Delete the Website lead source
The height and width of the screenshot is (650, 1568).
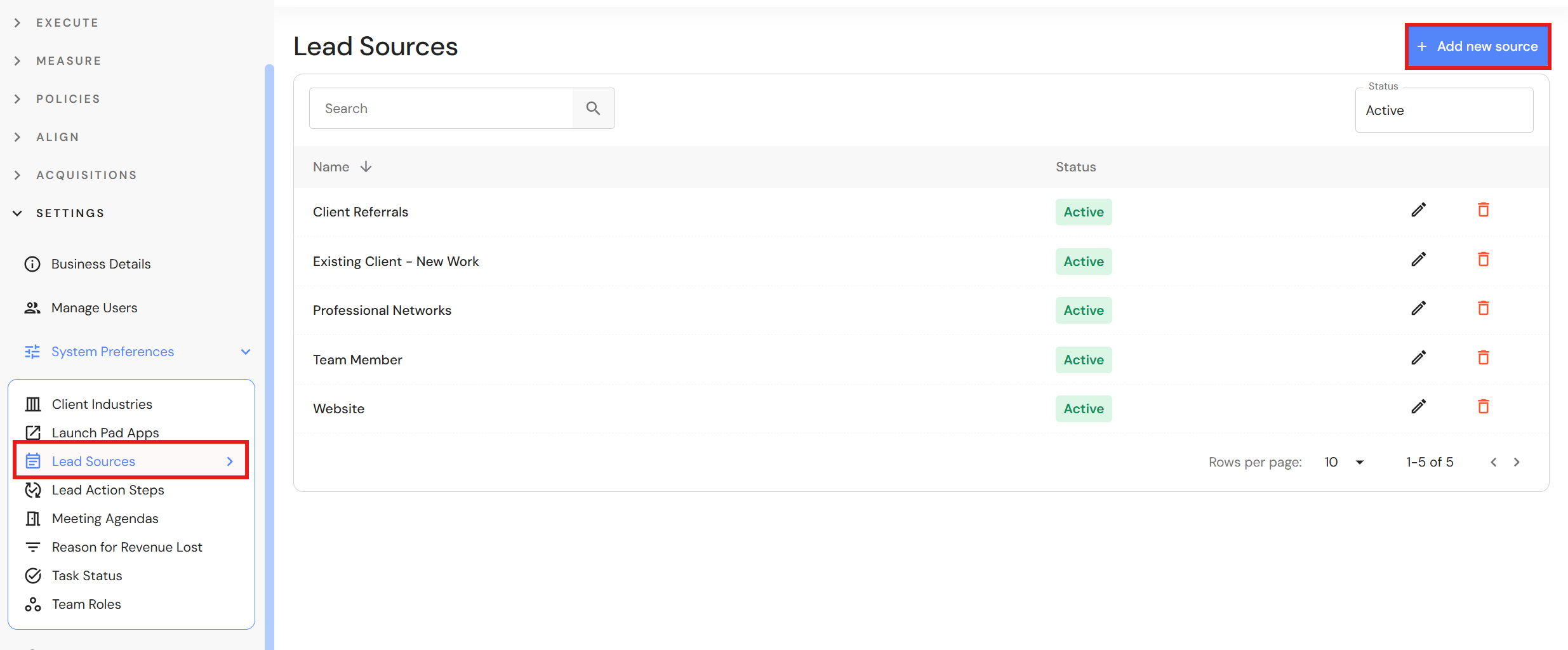[x=1483, y=407]
